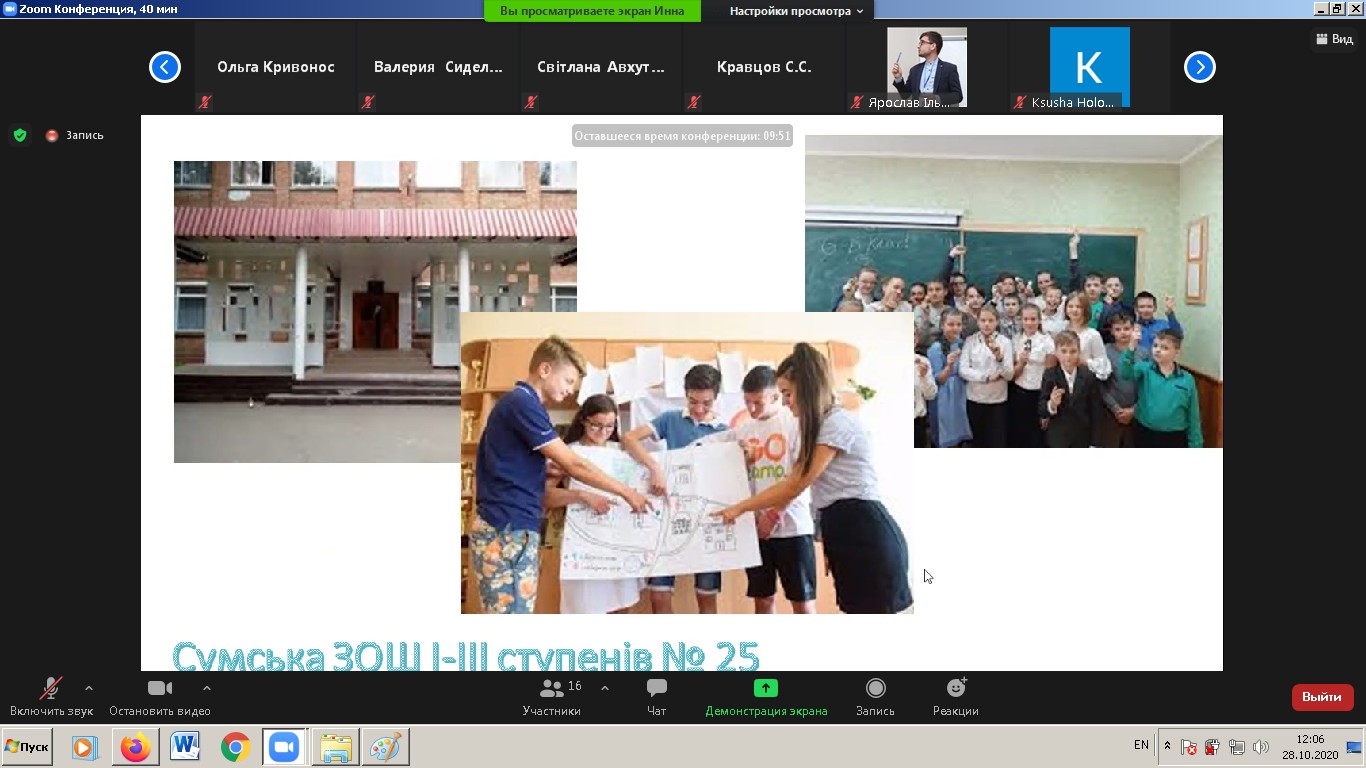Click the Пуск start button
Image resolution: width=1366 pixels, height=768 pixels.
click(x=27, y=747)
